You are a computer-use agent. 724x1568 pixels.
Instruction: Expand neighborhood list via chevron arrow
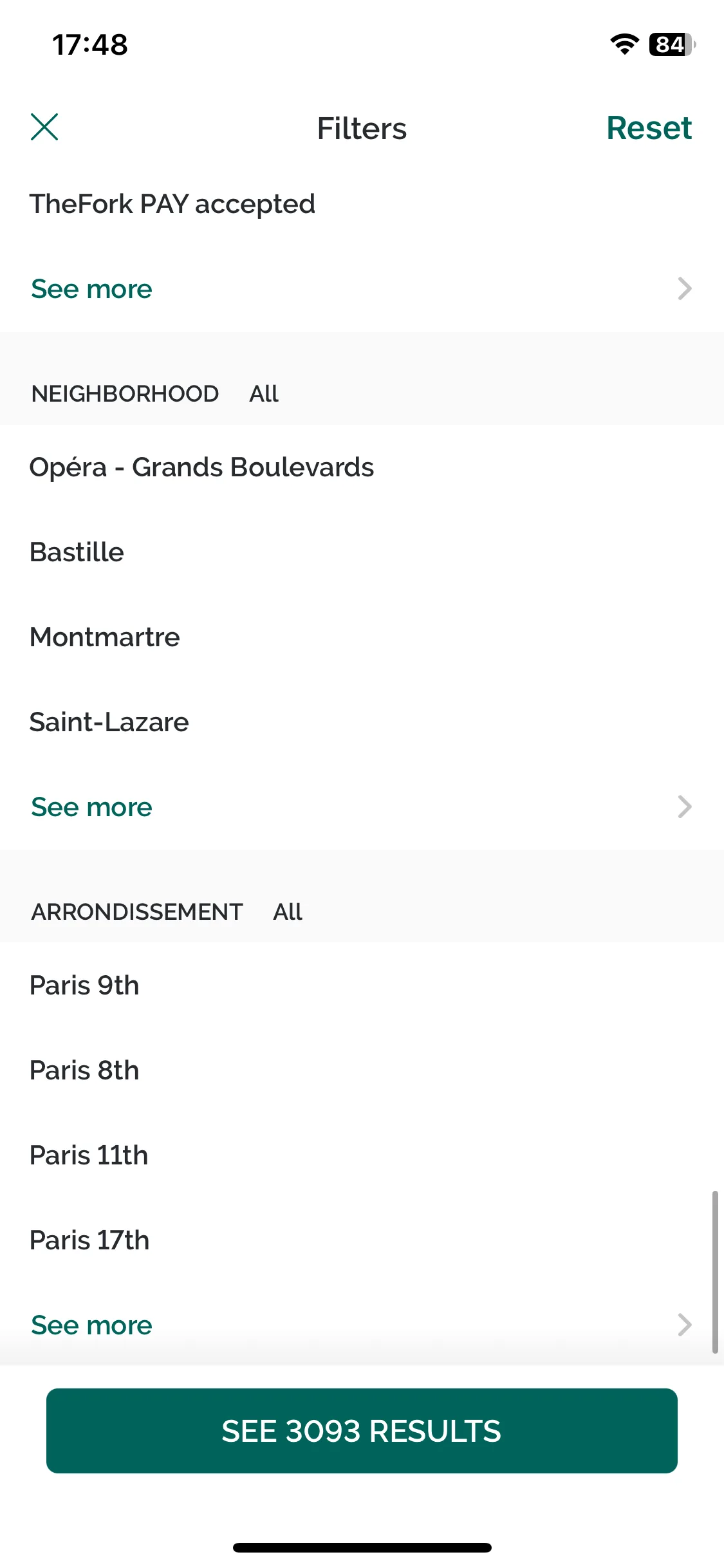[685, 807]
